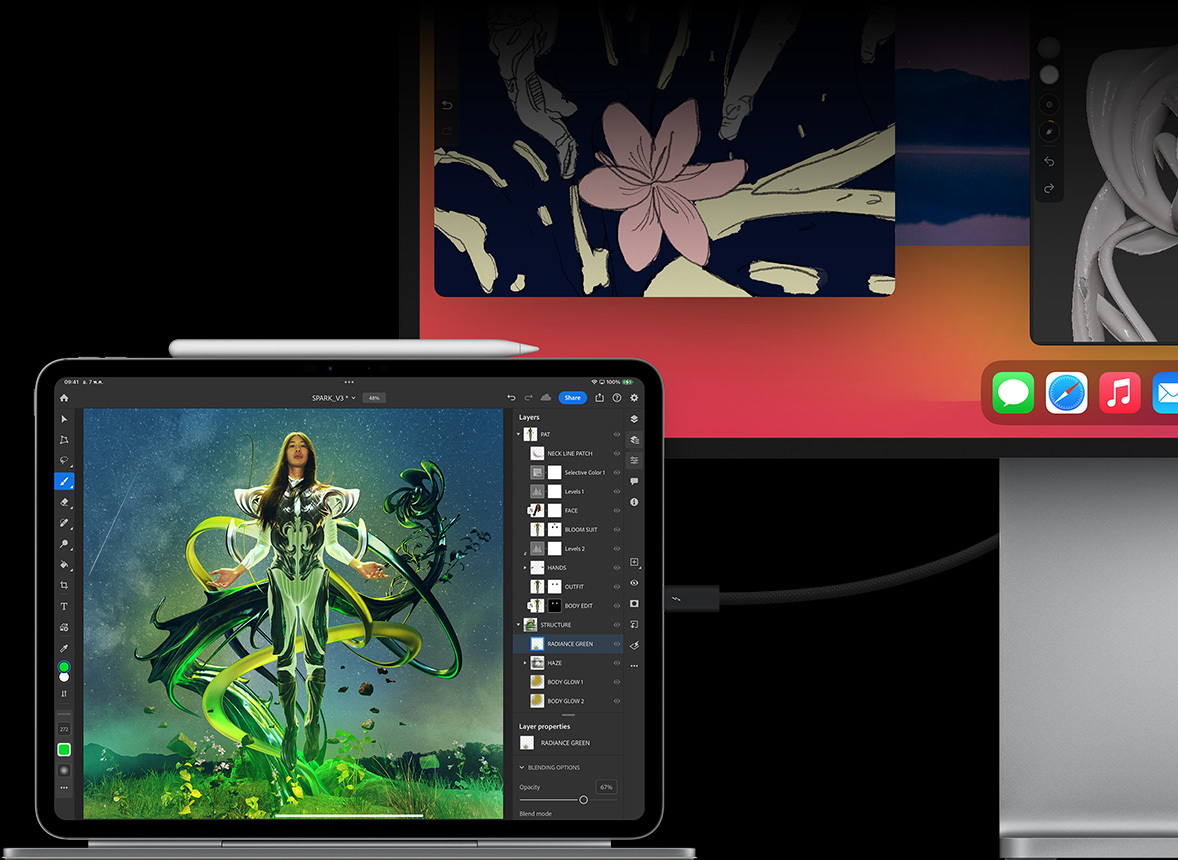Click the Undo arrow in header
Image resolution: width=1178 pixels, height=860 pixels.
coord(511,398)
